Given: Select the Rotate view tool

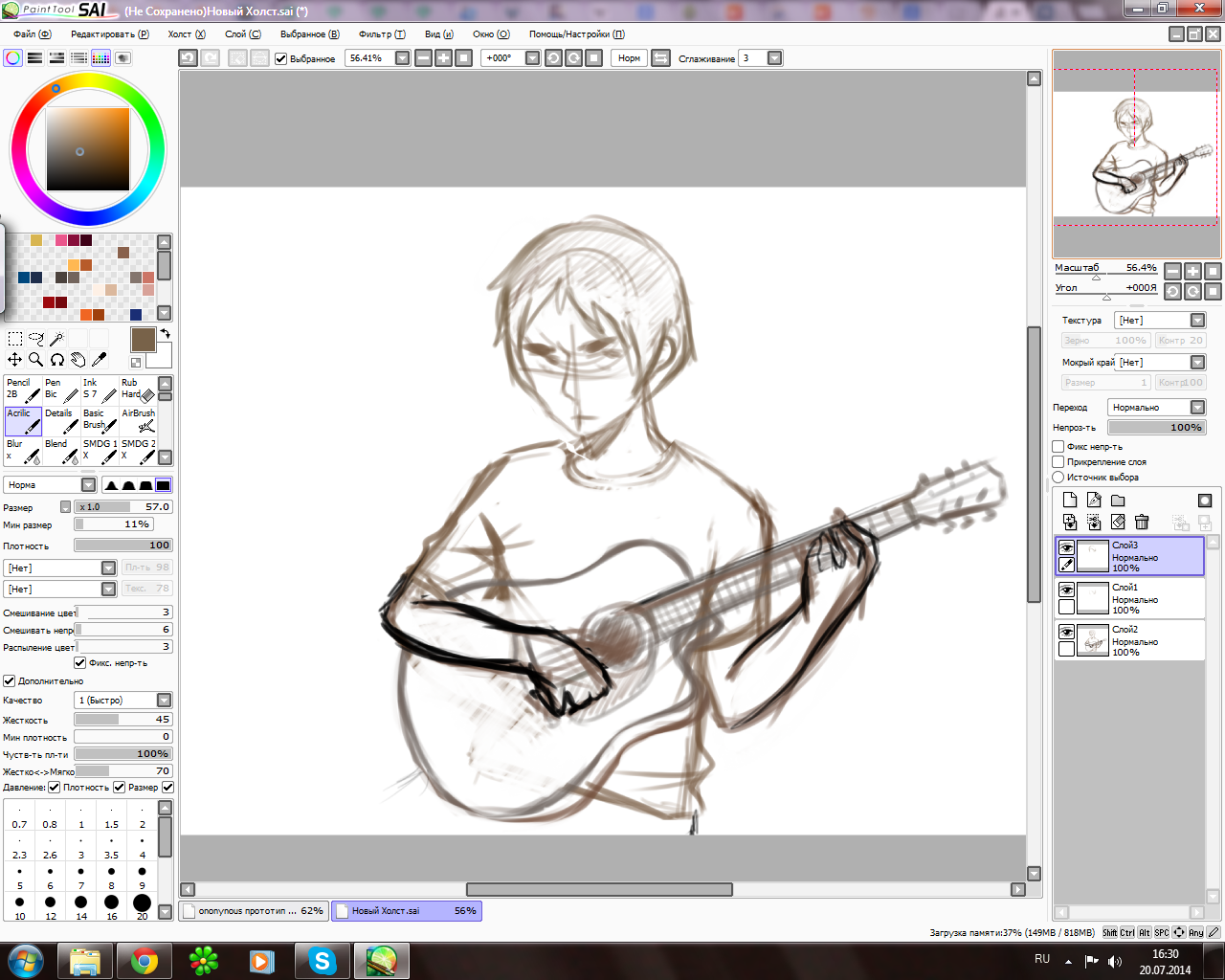Looking at the screenshot, I should click(x=57, y=360).
